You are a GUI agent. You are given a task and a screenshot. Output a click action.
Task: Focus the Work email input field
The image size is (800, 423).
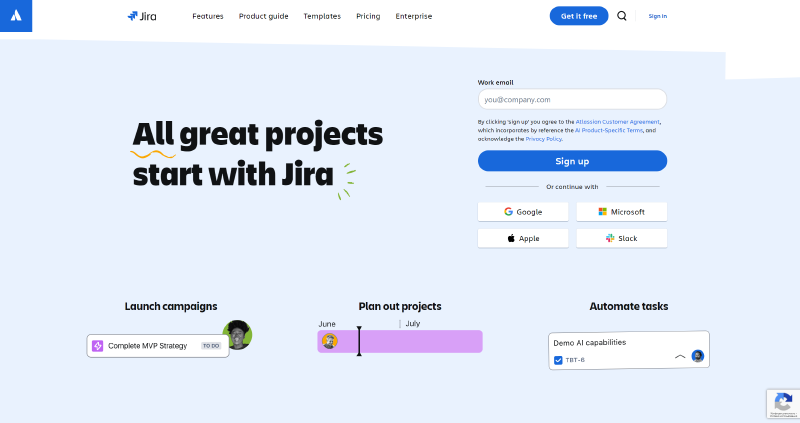click(x=572, y=99)
